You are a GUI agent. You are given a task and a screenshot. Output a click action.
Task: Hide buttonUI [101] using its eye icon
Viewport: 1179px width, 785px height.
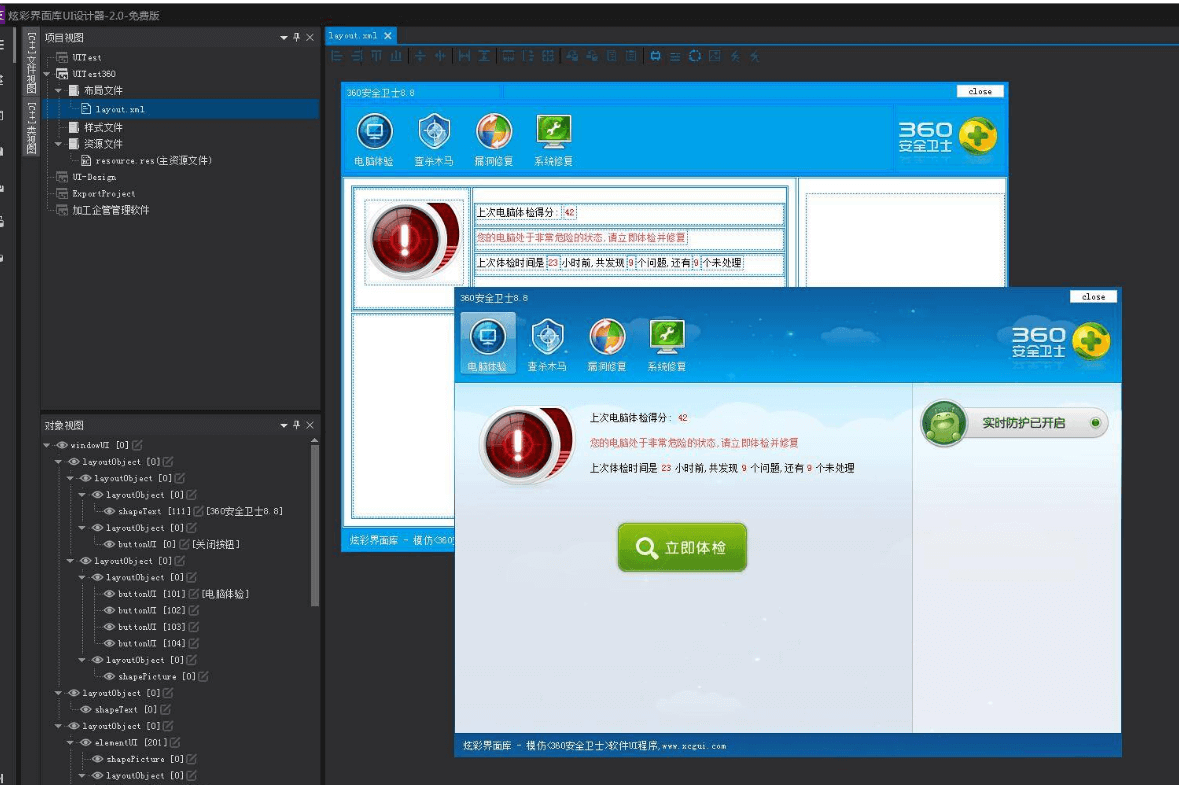tap(110, 594)
